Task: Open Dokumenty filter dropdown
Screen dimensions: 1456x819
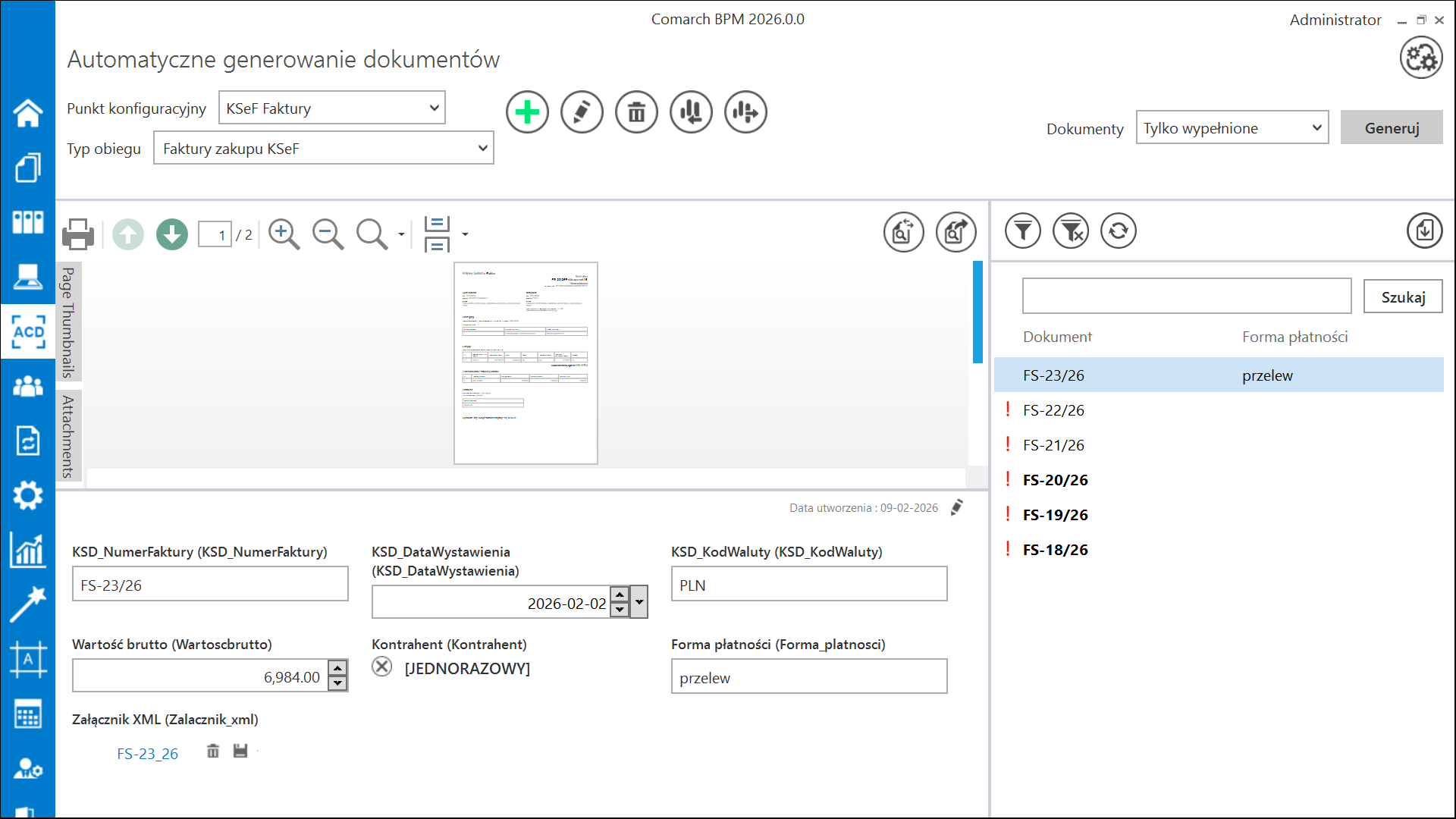Action: (x=1316, y=127)
